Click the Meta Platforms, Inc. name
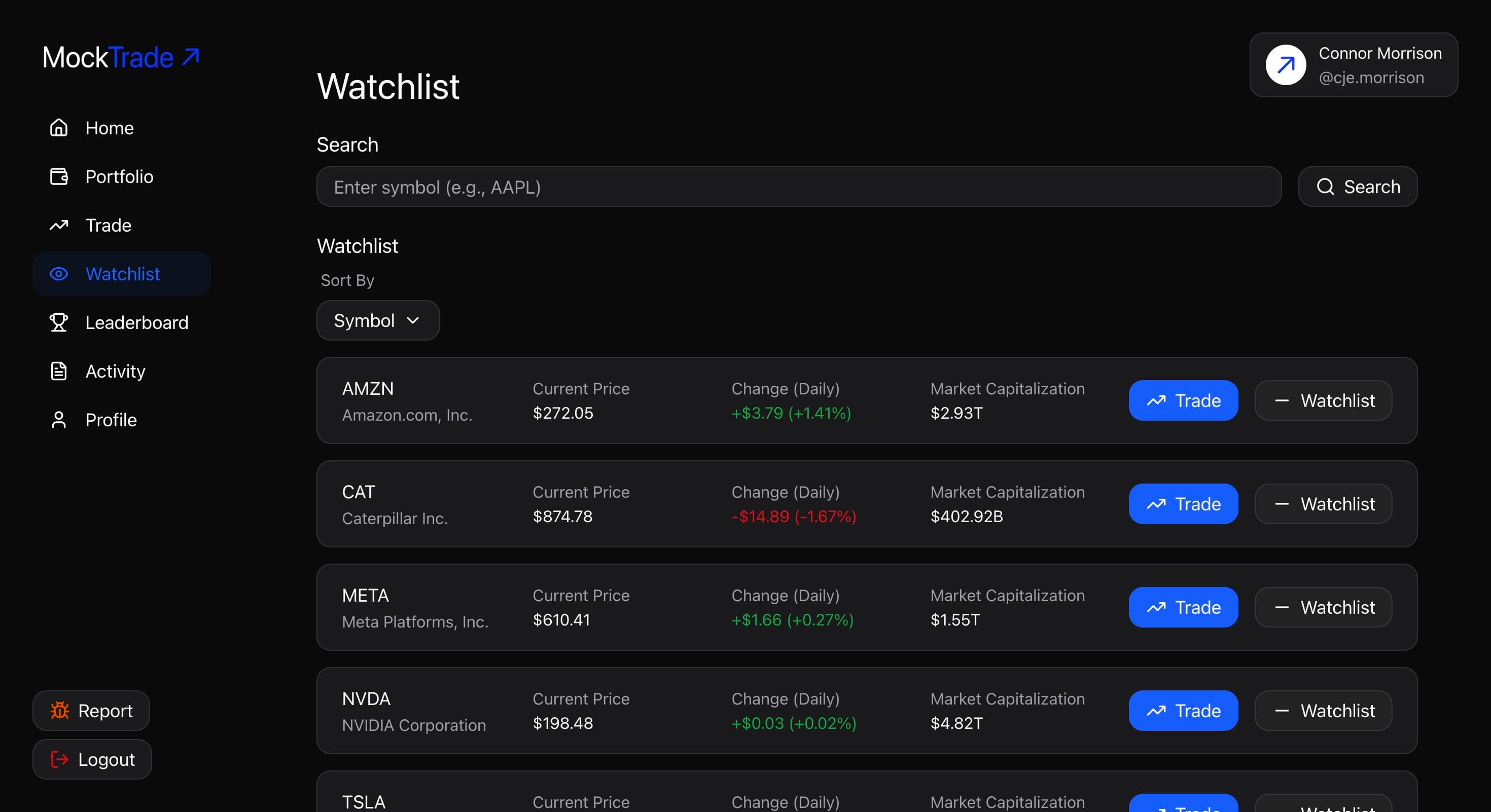Screen dimensions: 1491x812 pyautogui.click(x=415, y=622)
